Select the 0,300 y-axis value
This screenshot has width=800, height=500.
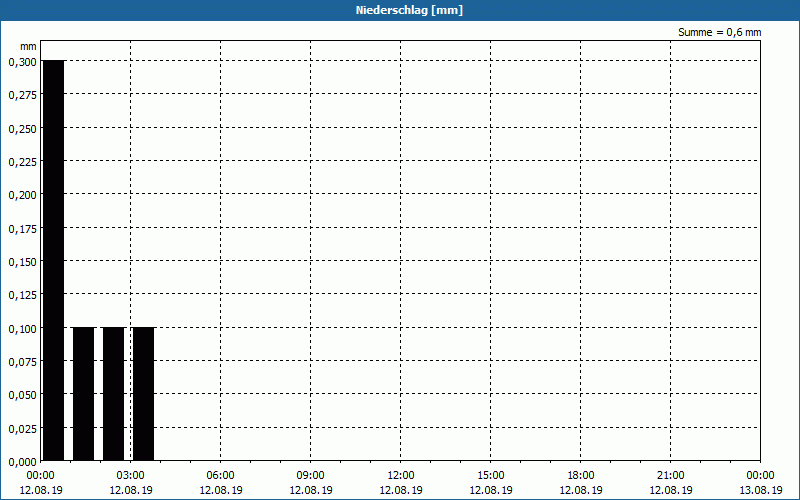(21, 62)
